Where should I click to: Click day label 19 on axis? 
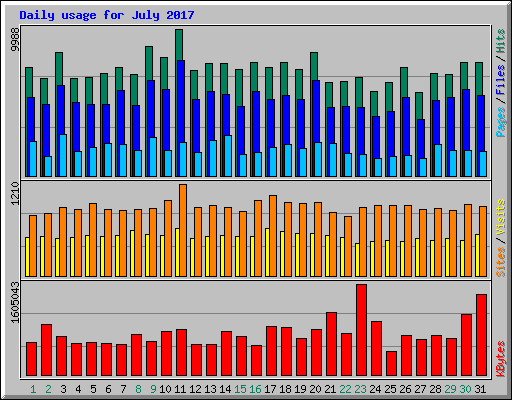[x=300, y=389]
